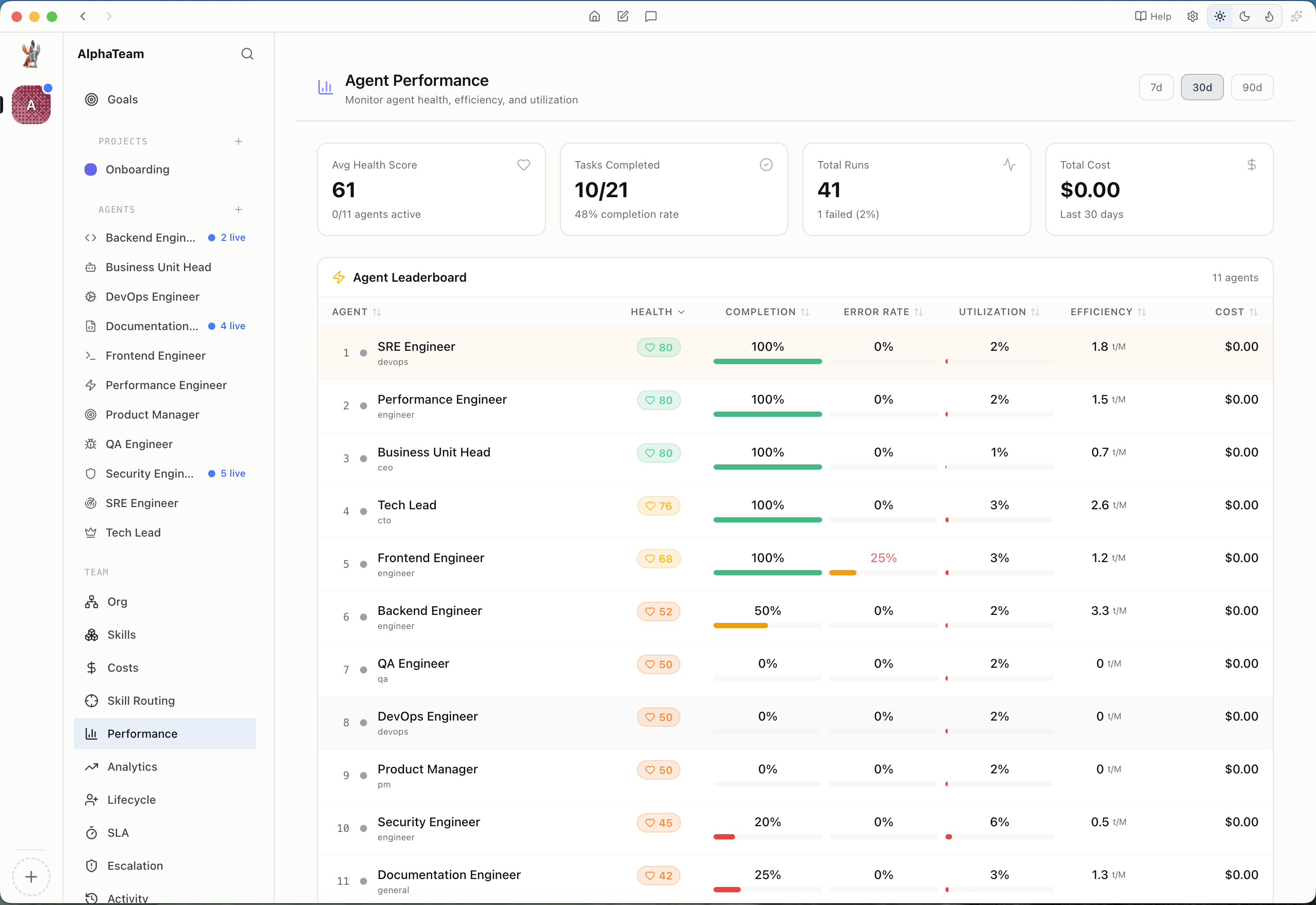Enable dark mode with the moon toggle
Screen dimensions: 1316x905
pos(1245,16)
